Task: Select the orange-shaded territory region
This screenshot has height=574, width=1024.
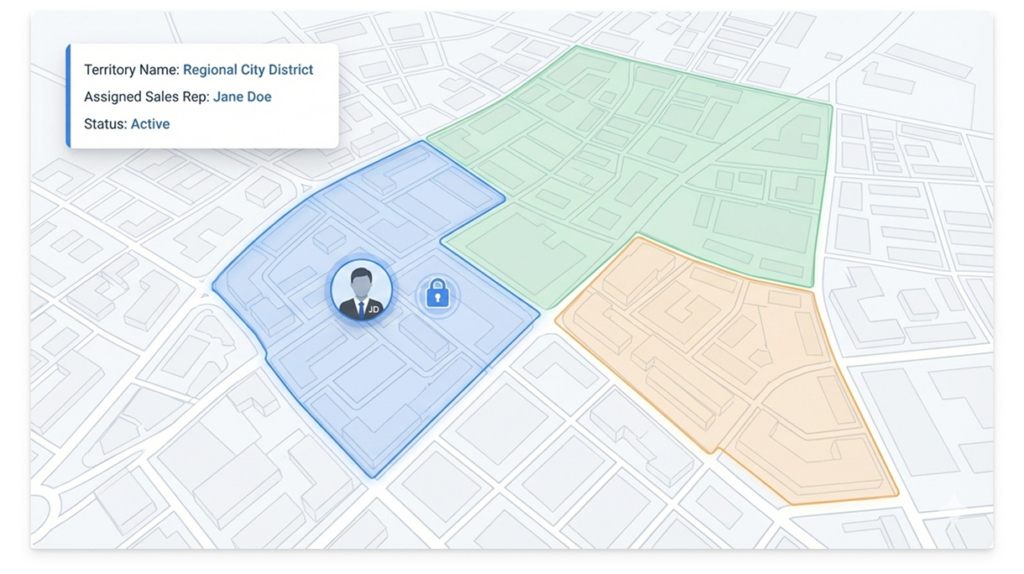Action: 720,370
